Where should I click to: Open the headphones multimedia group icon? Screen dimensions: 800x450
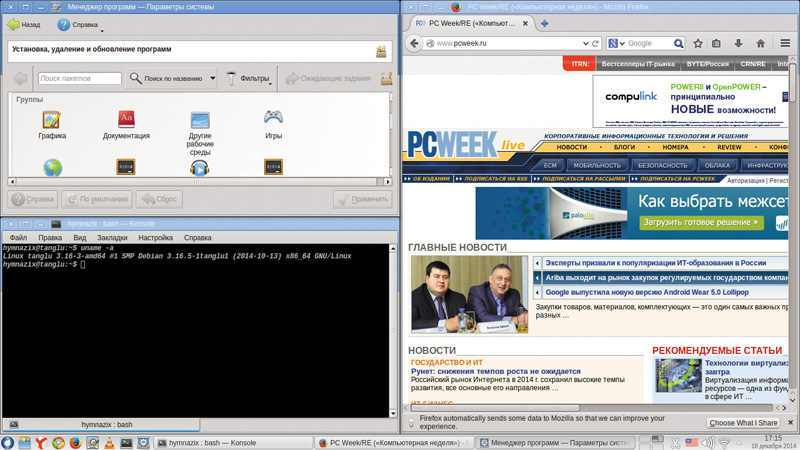click(x=199, y=167)
